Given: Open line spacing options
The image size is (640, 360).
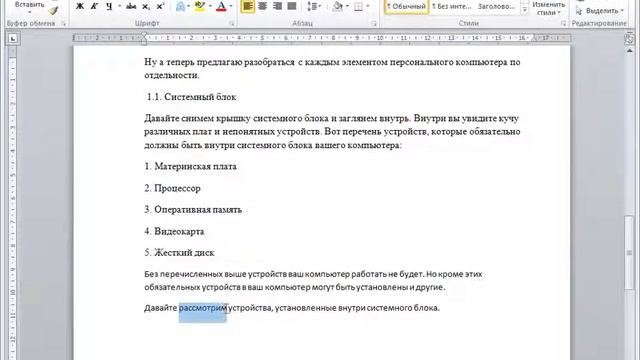Looking at the screenshot, I should coord(314,6).
